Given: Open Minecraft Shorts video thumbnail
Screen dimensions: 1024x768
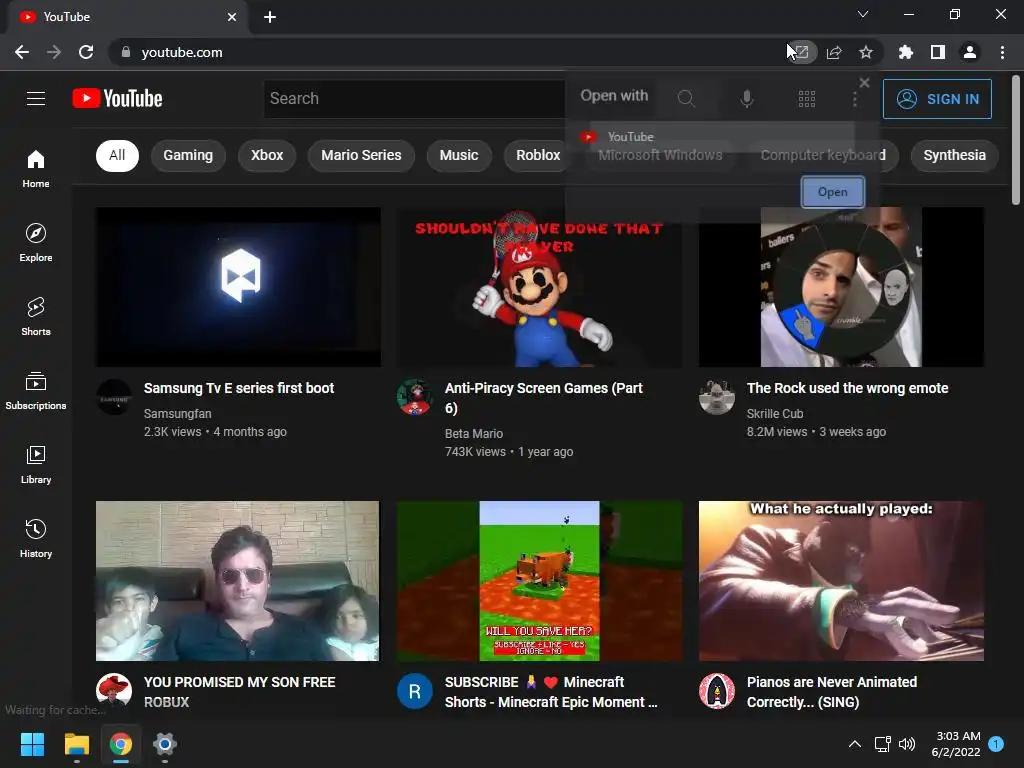Looking at the screenshot, I should coord(539,581).
